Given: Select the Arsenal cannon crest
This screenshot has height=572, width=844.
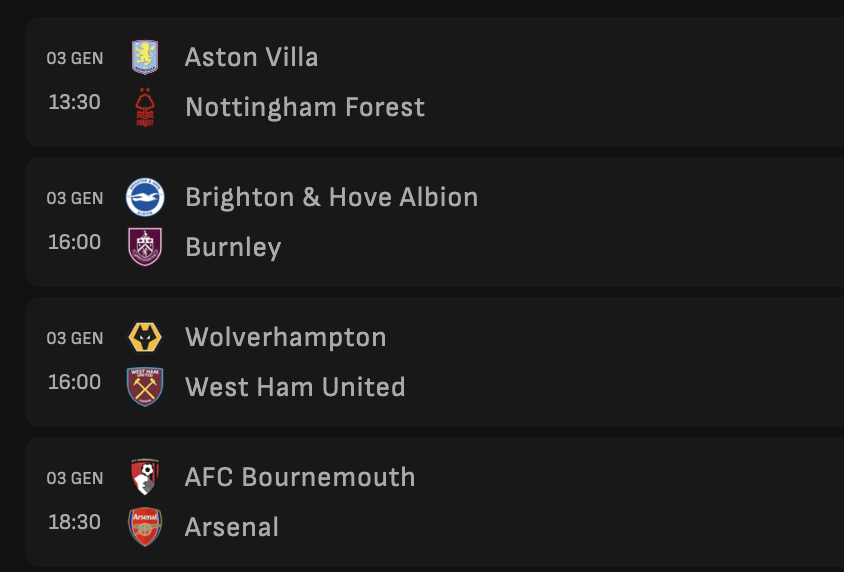Looking at the screenshot, I should click(145, 527).
